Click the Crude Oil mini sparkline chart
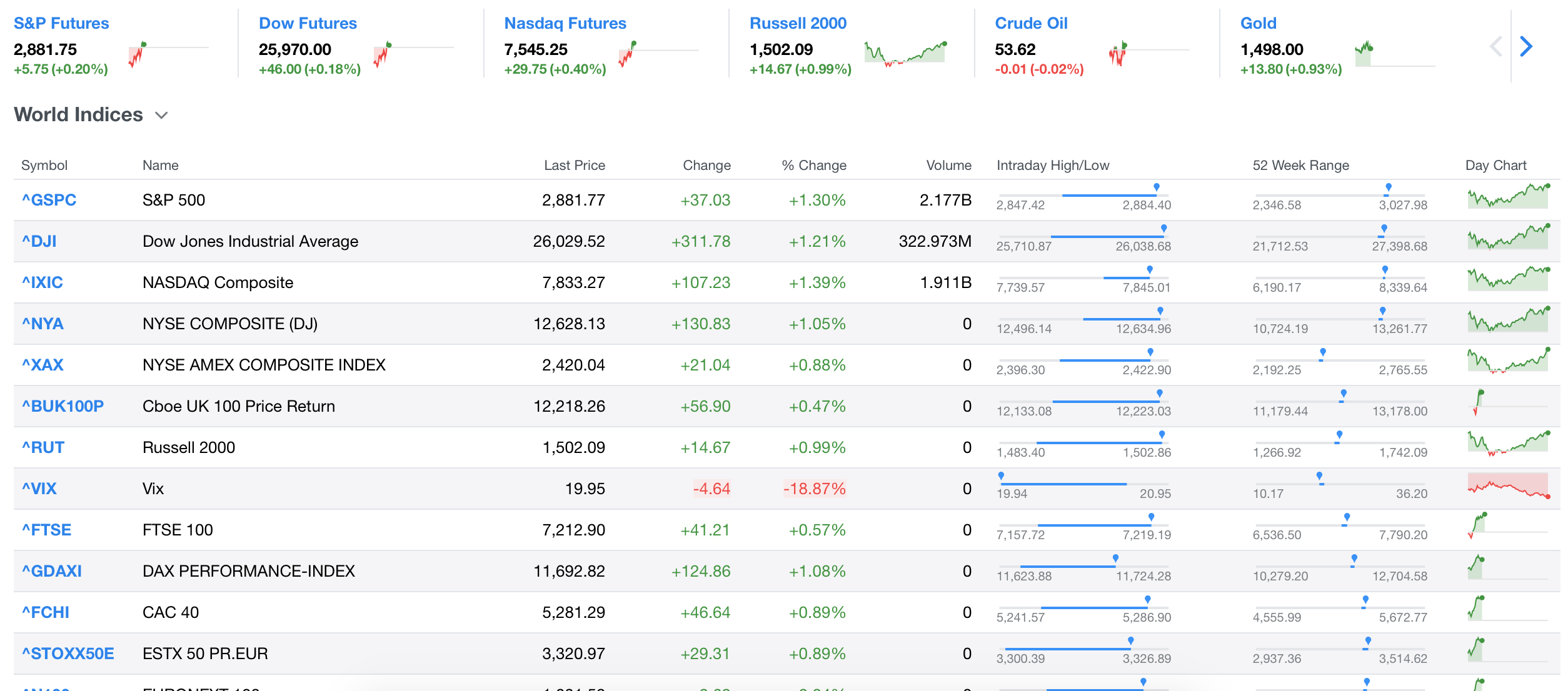 coord(1118,54)
